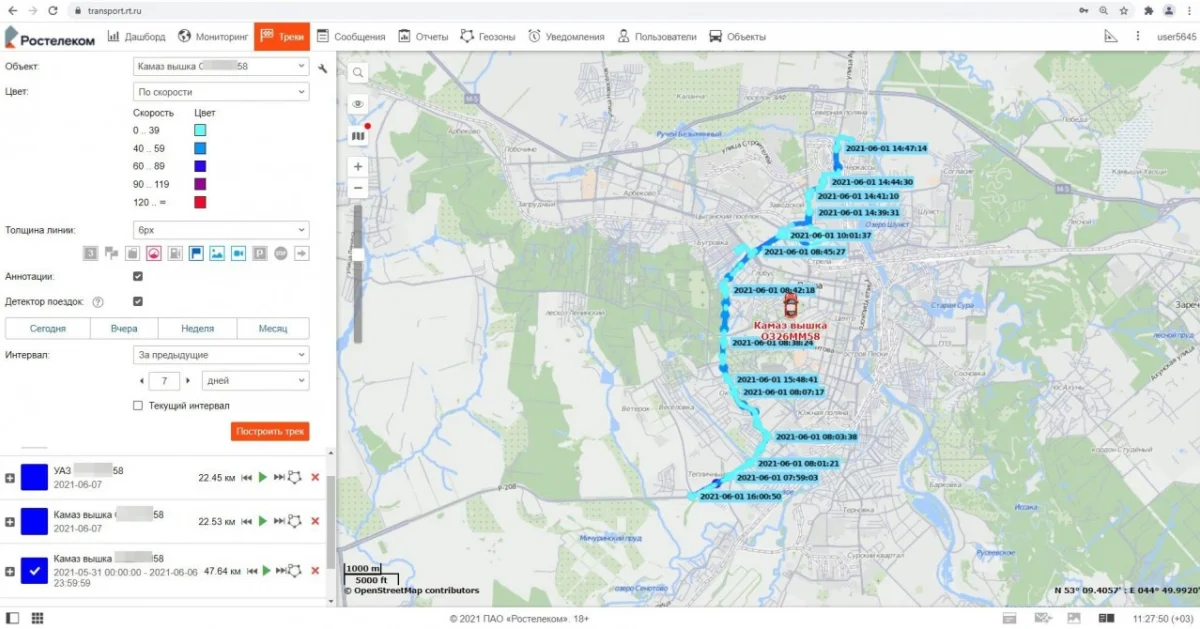Screen dimensions: 1200x629
Task: Toggle the parking marker icon
Action: click(x=260, y=253)
